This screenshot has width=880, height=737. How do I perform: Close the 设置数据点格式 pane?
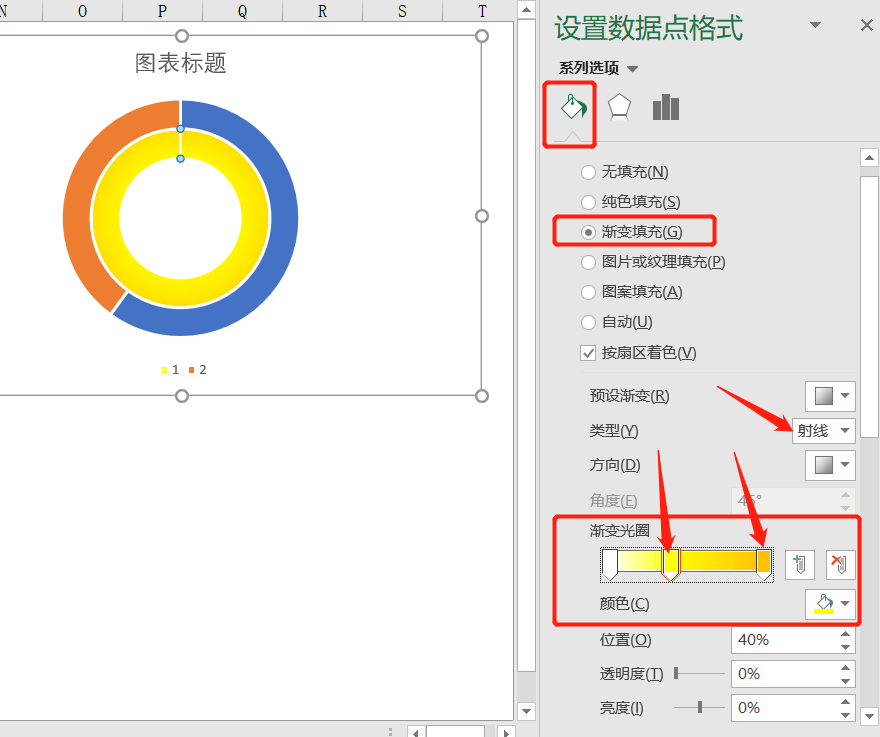(x=867, y=25)
